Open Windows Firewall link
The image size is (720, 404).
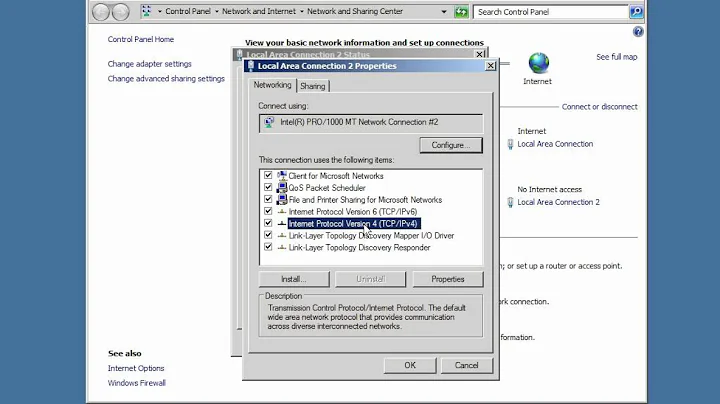point(137,383)
